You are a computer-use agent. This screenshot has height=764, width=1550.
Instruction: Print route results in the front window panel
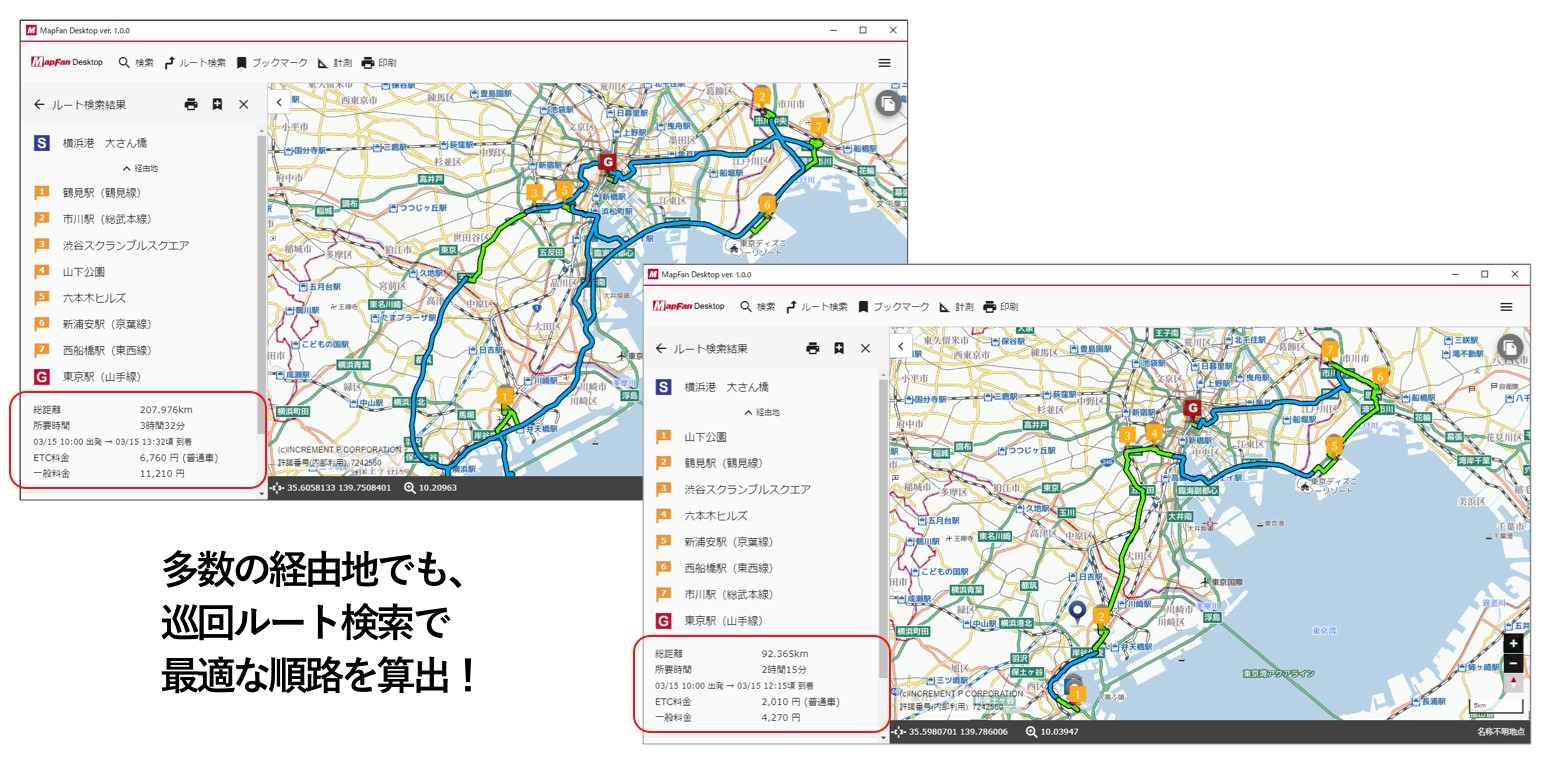coord(813,348)
